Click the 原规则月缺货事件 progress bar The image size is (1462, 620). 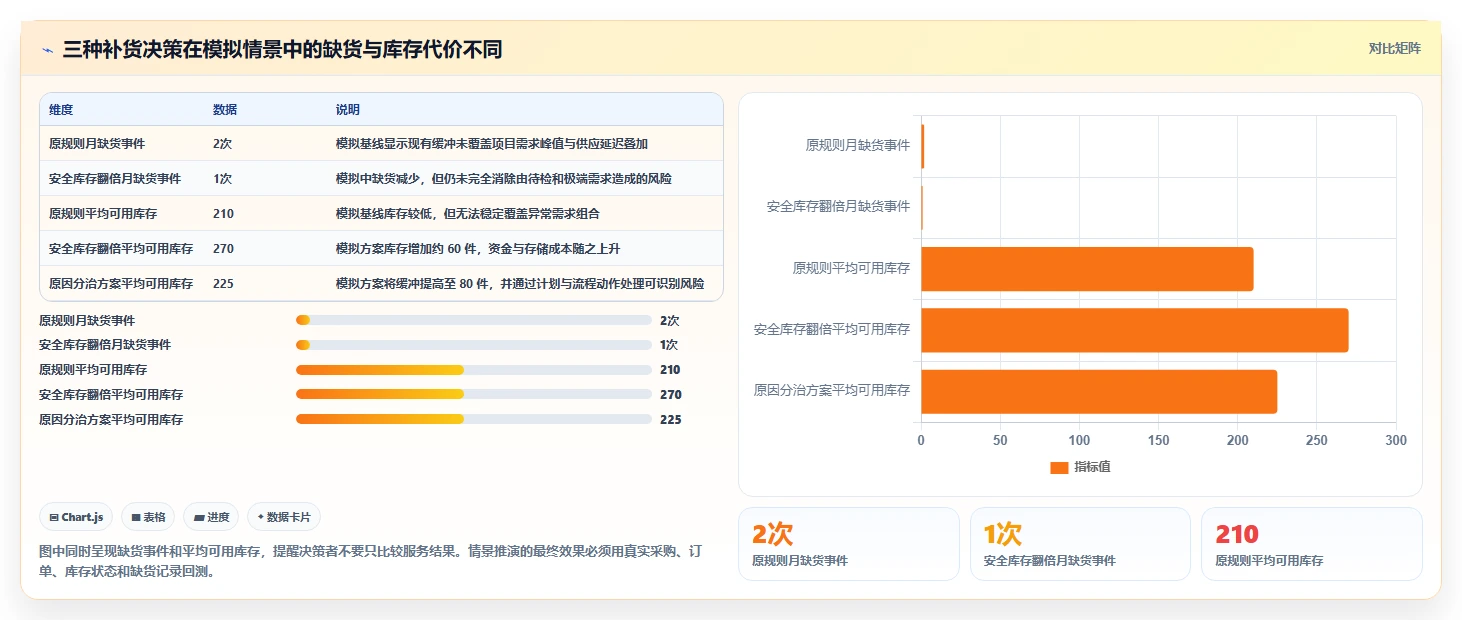474,320
